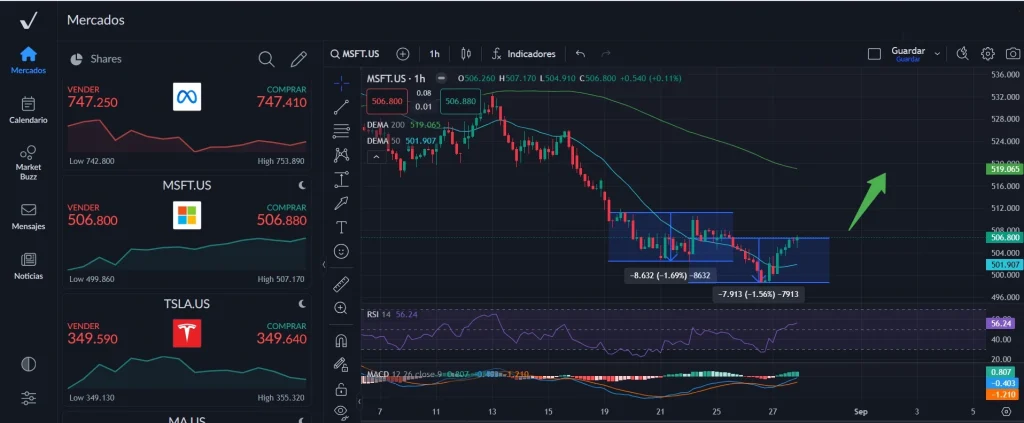
Task: Redo the chart action
Action: pyautogui.click(x=605, y=54)
